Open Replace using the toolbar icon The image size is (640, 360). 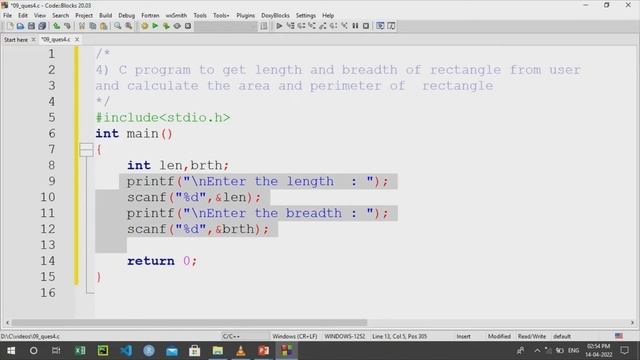(x=129, y=26)
